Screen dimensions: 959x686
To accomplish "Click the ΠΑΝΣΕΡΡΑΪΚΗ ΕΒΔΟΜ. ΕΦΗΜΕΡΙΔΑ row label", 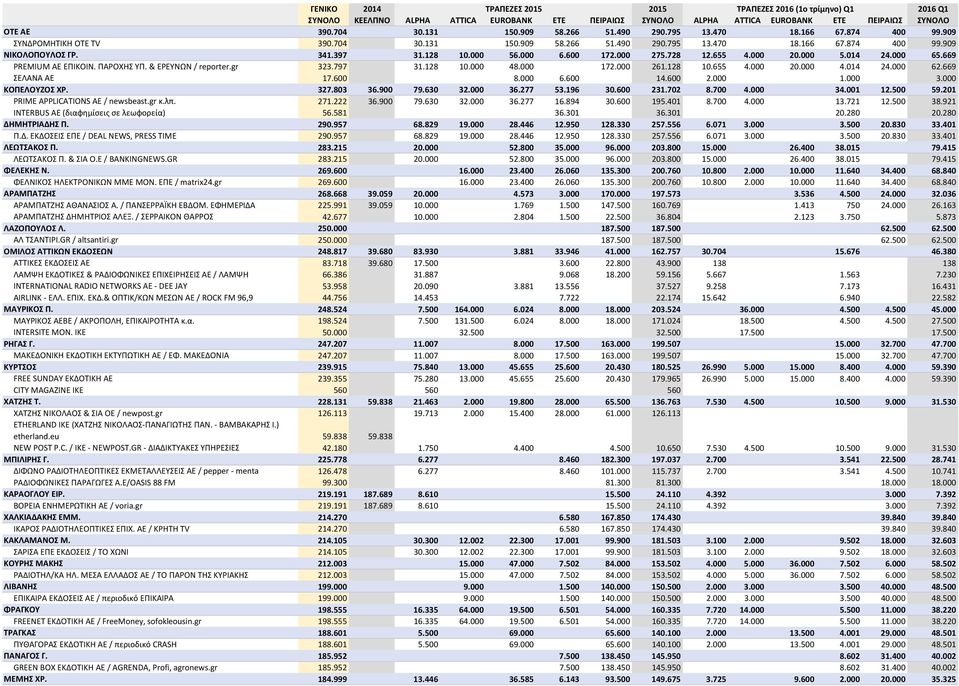I will click(134, 205).
